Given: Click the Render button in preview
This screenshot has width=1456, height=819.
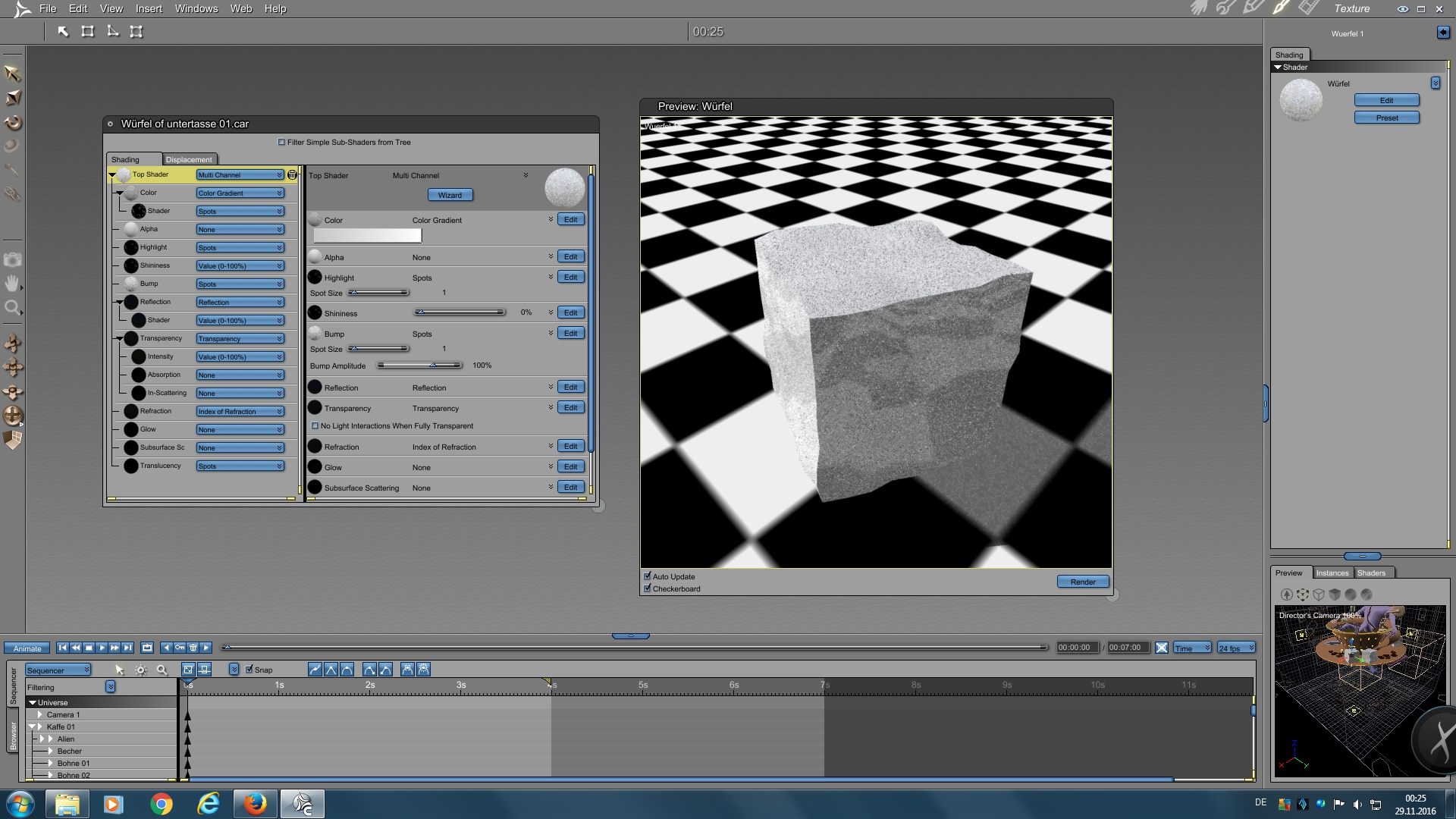Looking at the screenshot, I should (x=1083, y=582).
